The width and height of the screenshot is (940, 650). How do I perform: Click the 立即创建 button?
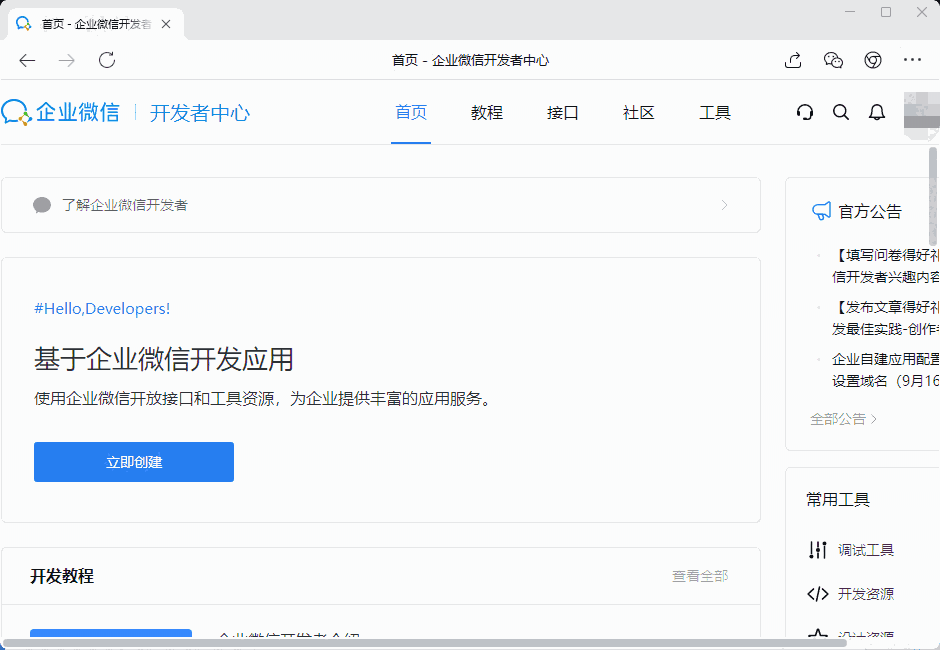133,461
